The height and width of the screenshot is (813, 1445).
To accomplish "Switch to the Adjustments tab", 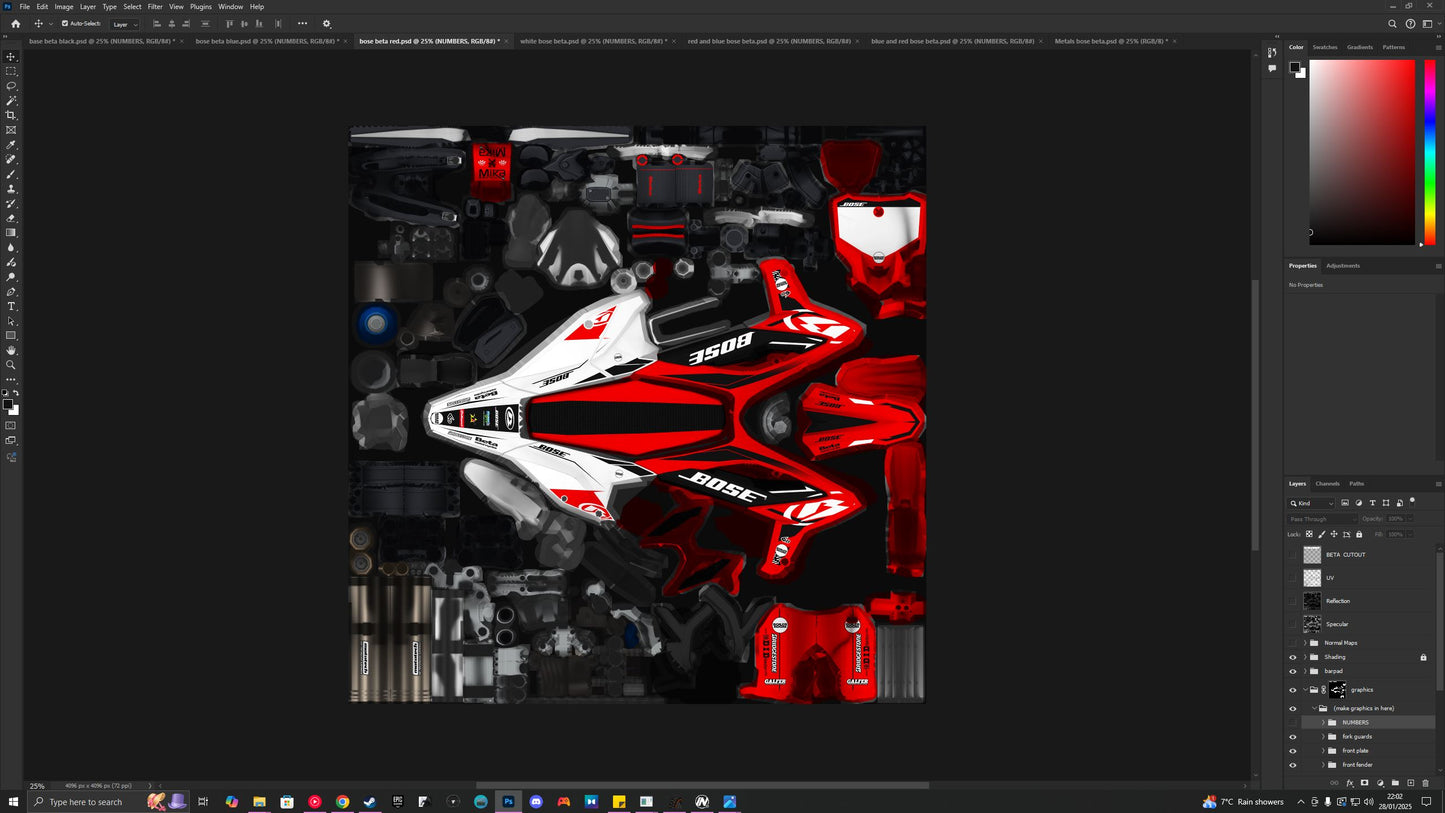I will 1343,266.
